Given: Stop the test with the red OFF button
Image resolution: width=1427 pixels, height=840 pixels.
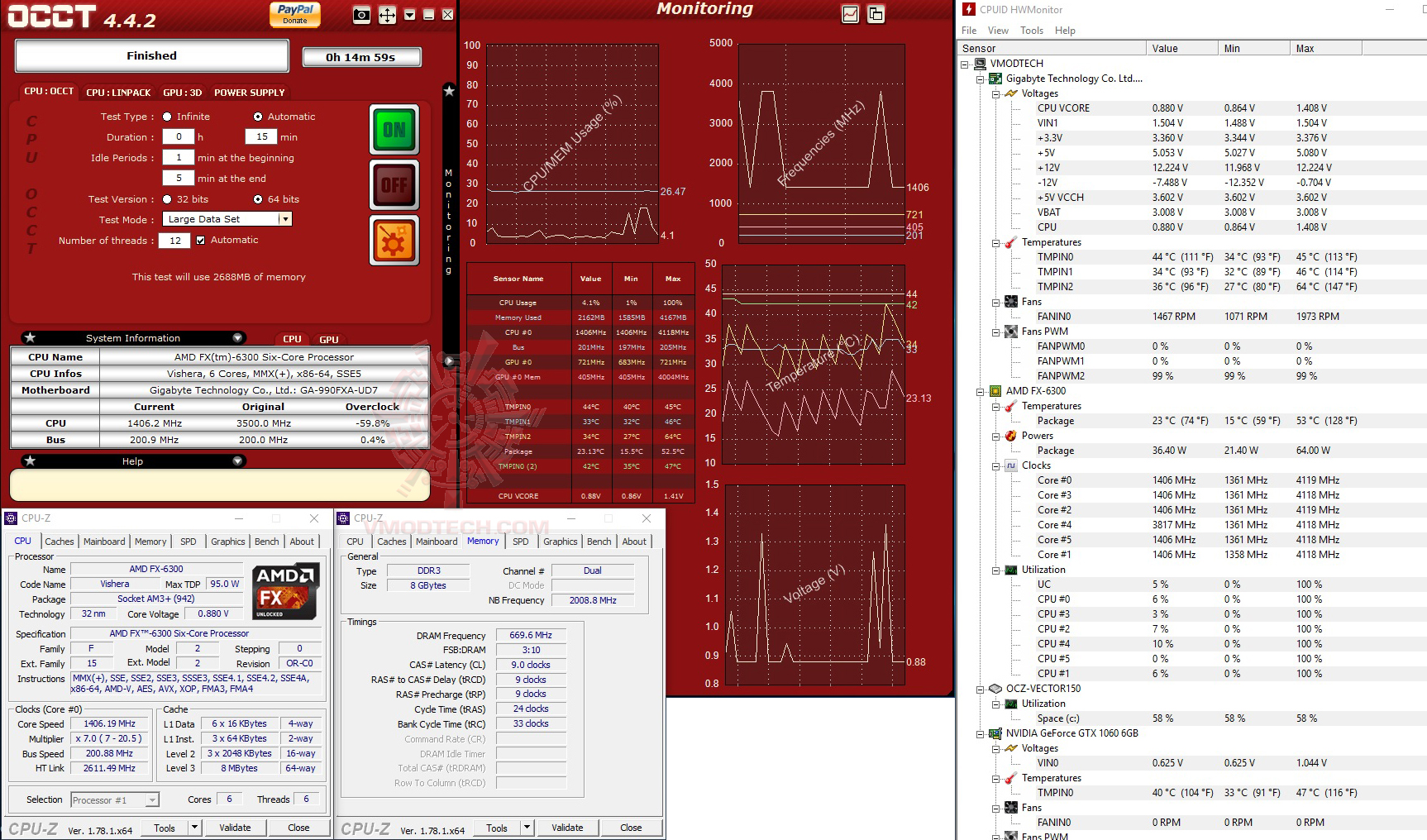Looking at the screenshot, I should click(394, 185).
